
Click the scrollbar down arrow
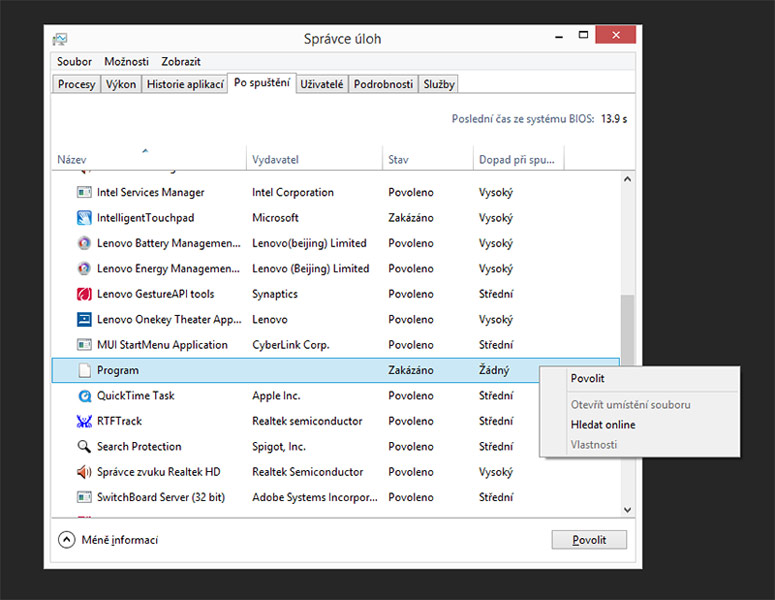coord(627,510)
